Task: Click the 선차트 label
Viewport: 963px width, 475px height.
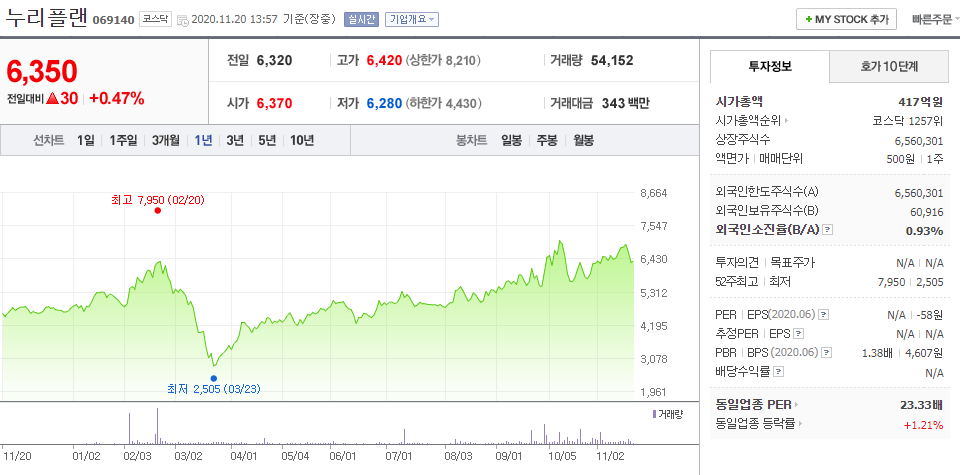Action: [49, 141]
